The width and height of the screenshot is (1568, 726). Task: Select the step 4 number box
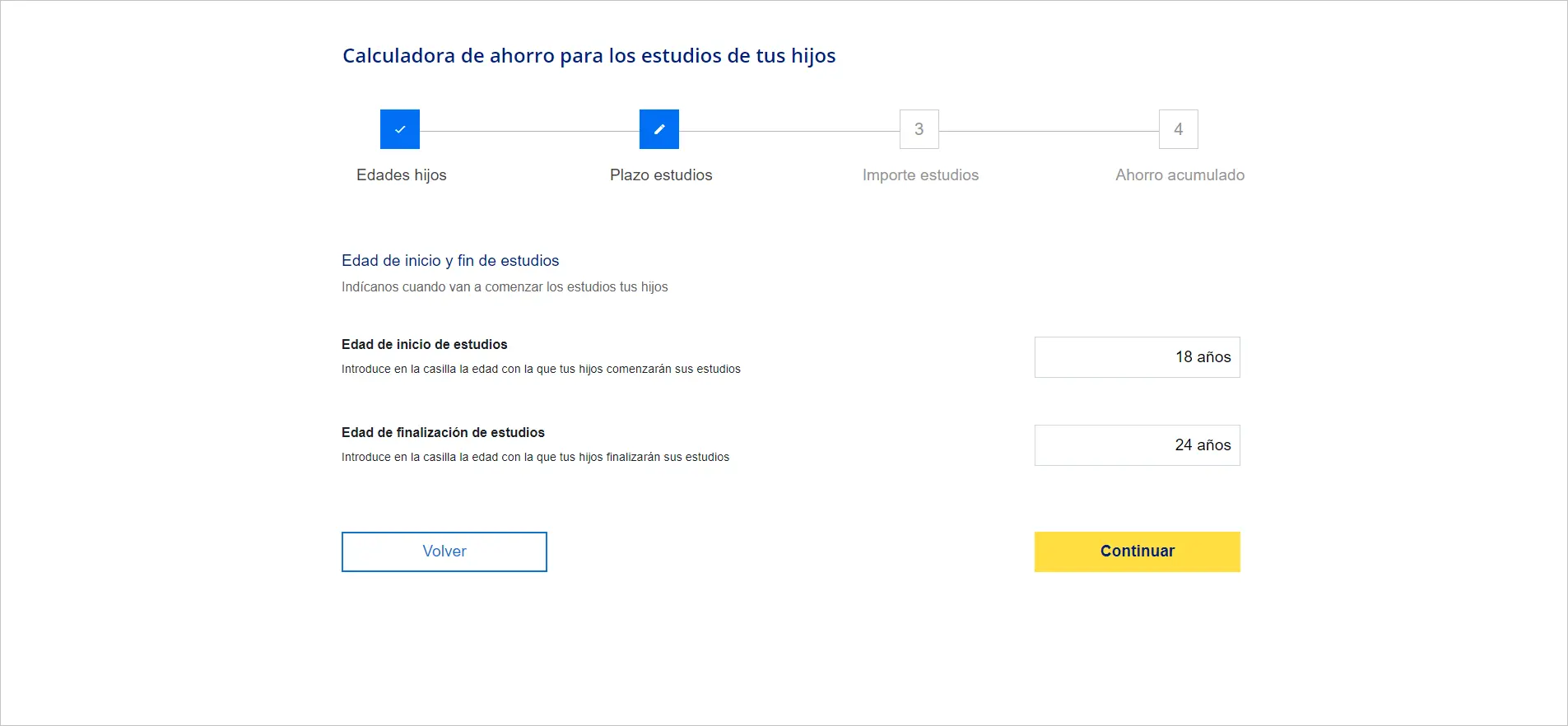click(1179, 129)
